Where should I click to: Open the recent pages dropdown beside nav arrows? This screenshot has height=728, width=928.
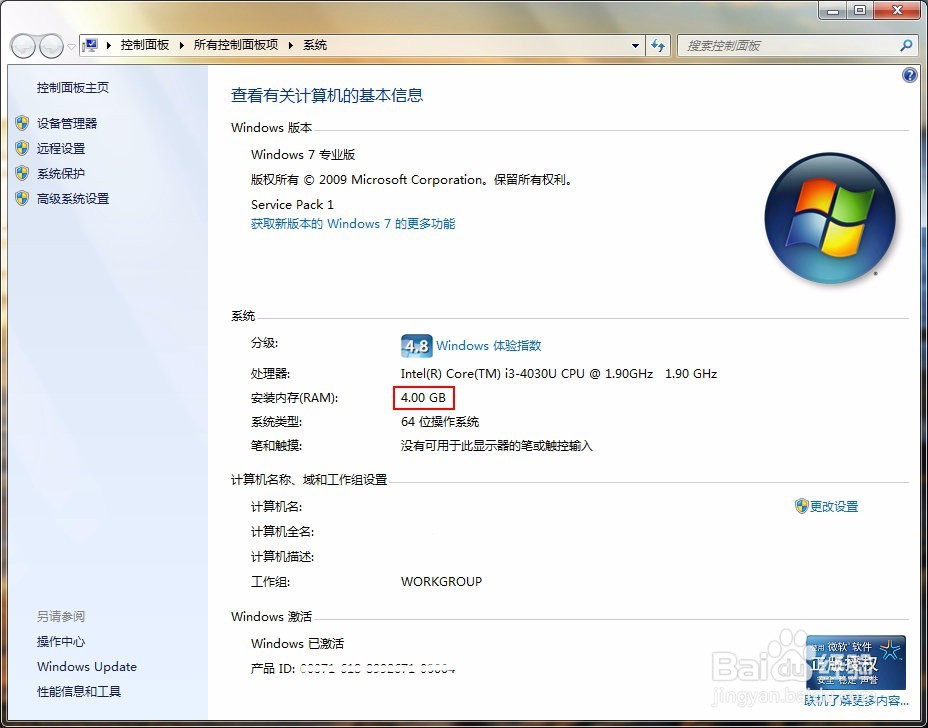tap(71, 46)
